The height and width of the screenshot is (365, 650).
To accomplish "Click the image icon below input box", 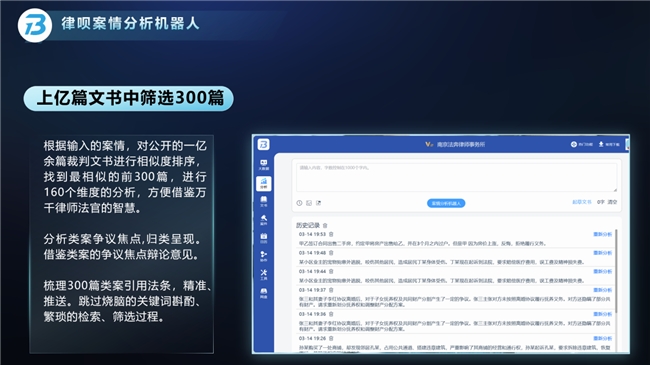I will click(x=309, y=203).
